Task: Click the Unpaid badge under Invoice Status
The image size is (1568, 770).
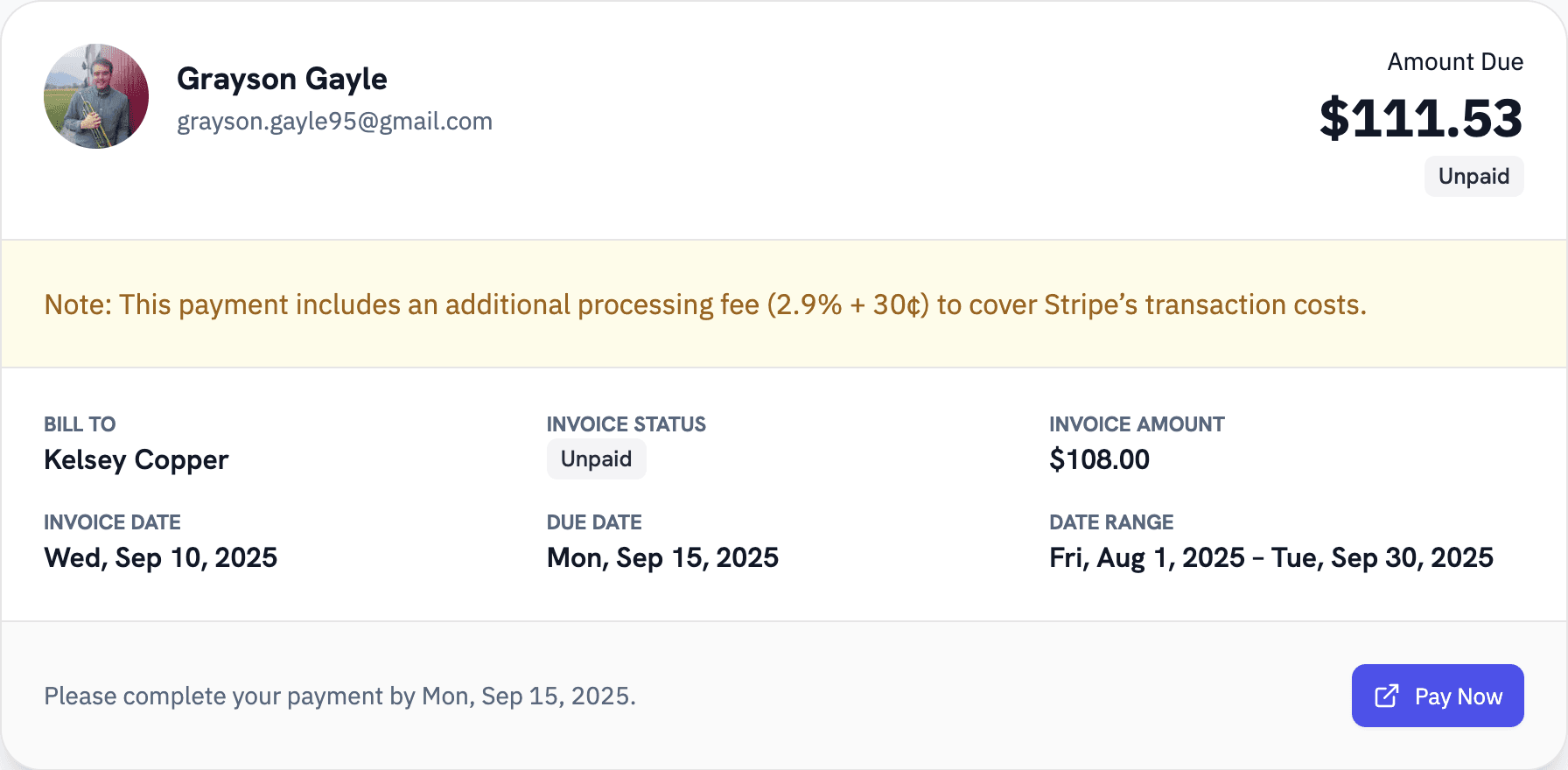Action: click(596, 459)
